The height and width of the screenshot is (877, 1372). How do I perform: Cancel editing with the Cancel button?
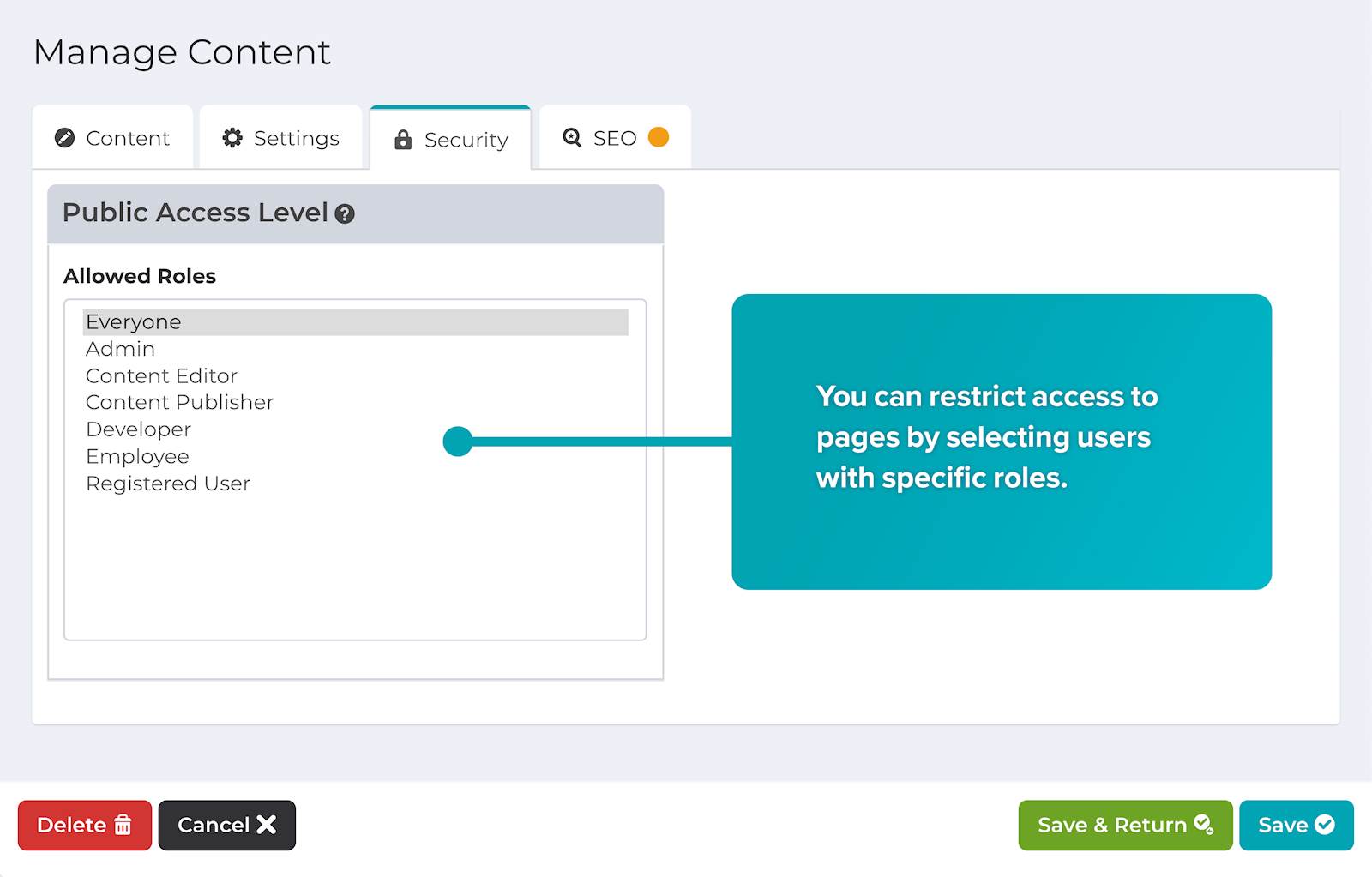[227, 826]
